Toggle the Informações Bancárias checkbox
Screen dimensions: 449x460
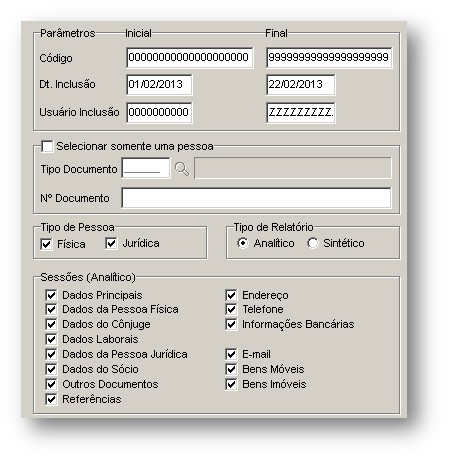(x=231, y=324)
